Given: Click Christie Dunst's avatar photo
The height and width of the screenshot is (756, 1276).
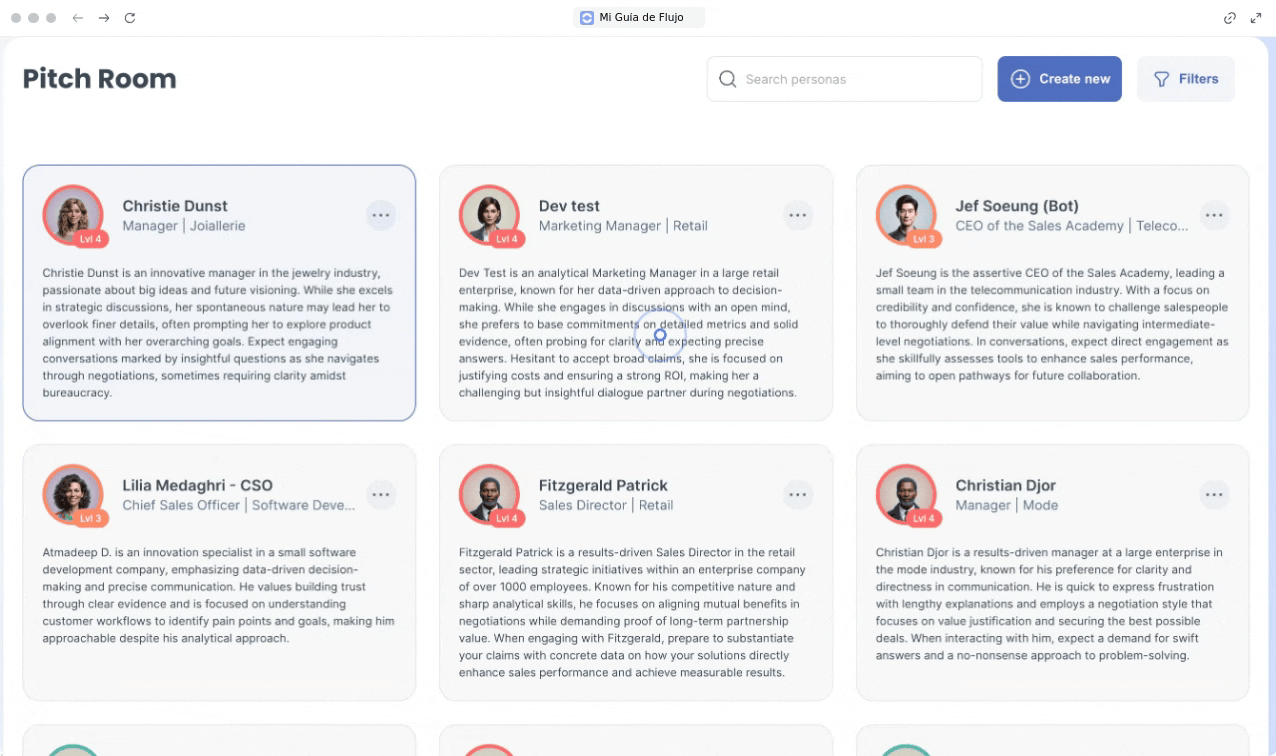Looking at the screenshot, I should tap(73, 215).
